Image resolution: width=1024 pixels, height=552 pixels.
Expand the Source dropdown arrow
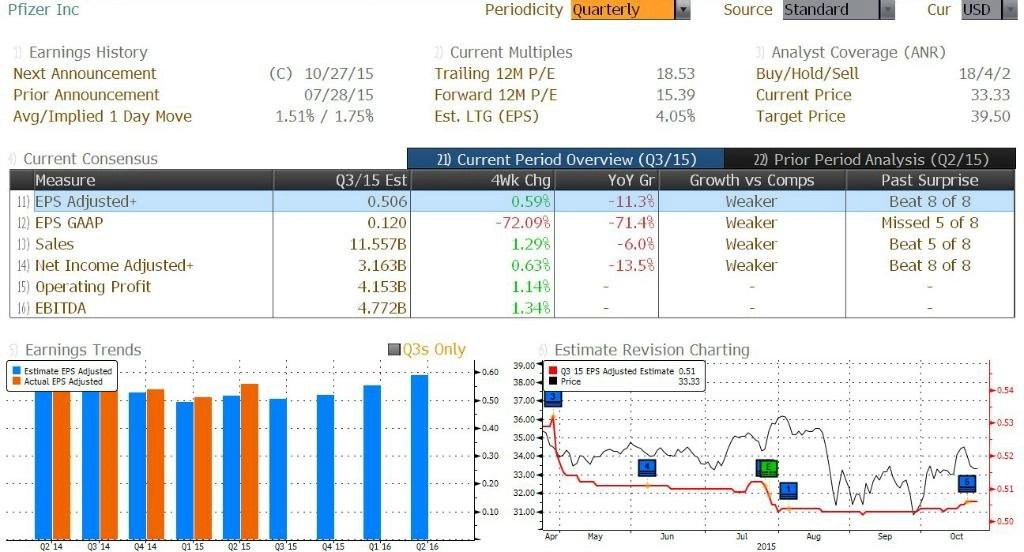887,10
